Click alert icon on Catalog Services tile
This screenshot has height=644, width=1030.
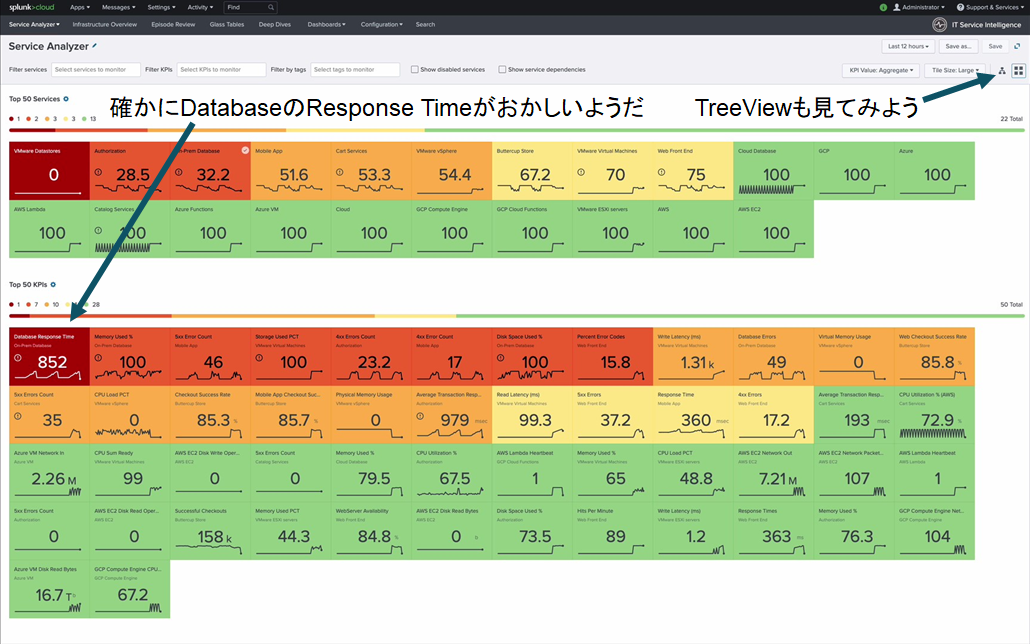point(98,231)
